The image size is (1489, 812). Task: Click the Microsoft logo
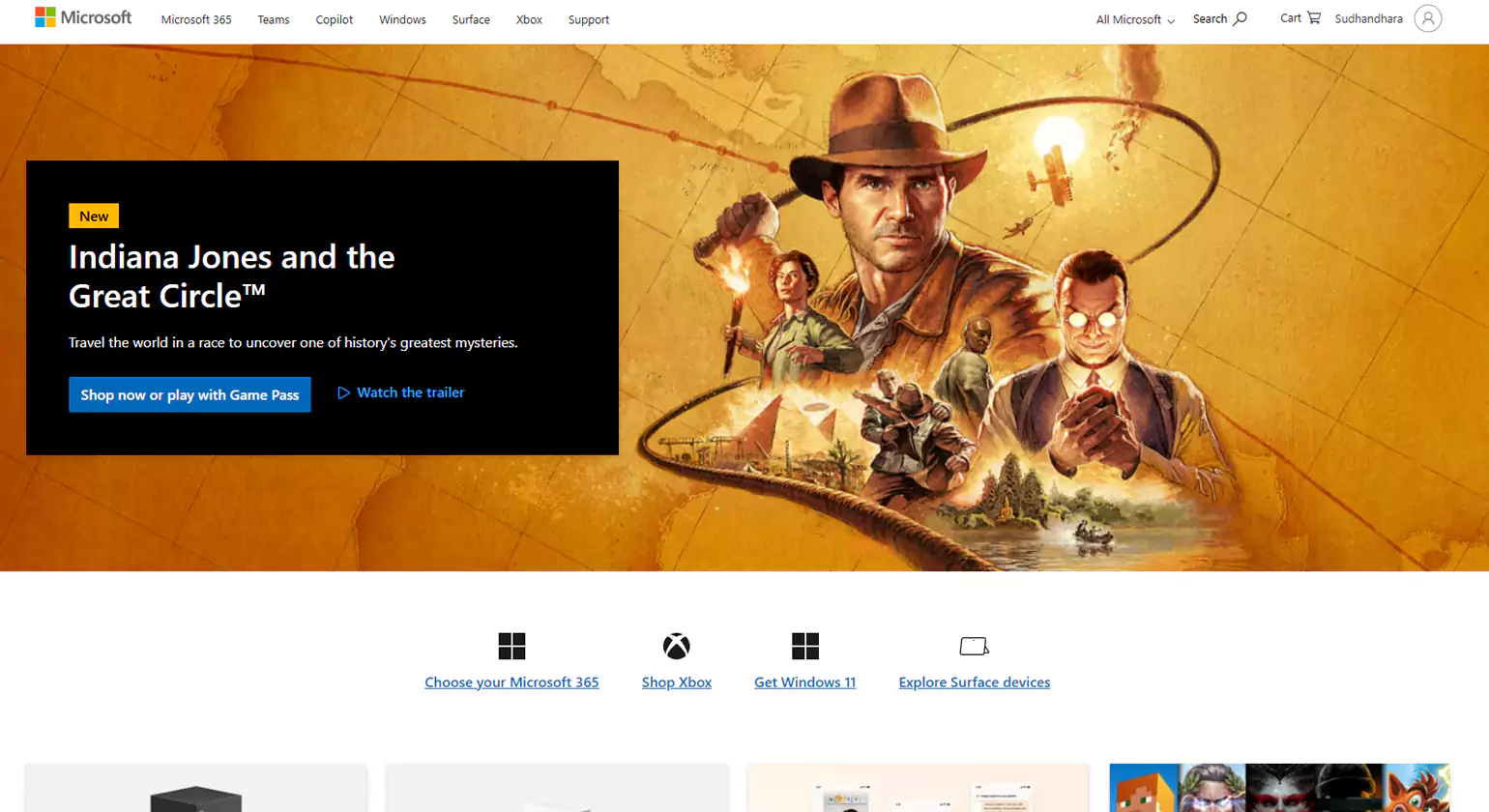(x=83, y=17)
